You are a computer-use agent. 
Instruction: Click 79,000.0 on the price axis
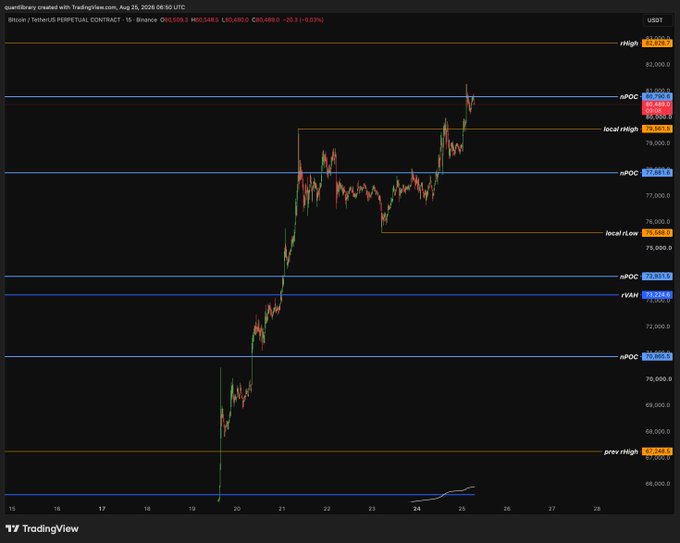click(658, 143)
